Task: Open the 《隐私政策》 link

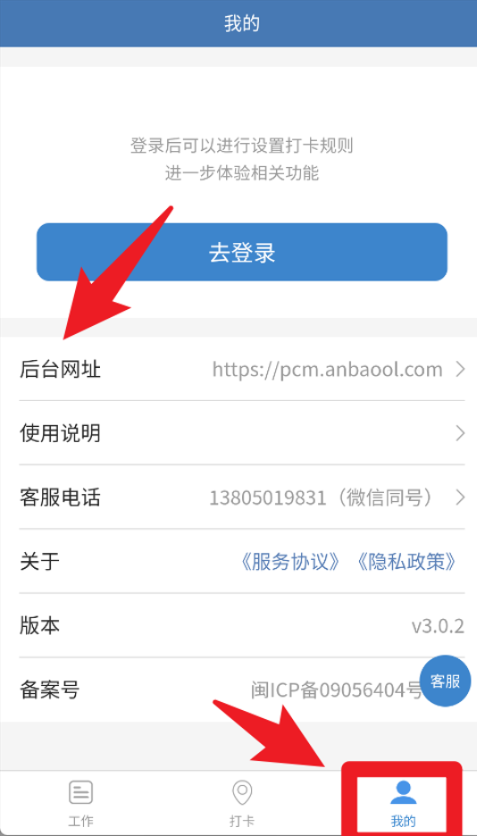Action: (x=407, y=561)
